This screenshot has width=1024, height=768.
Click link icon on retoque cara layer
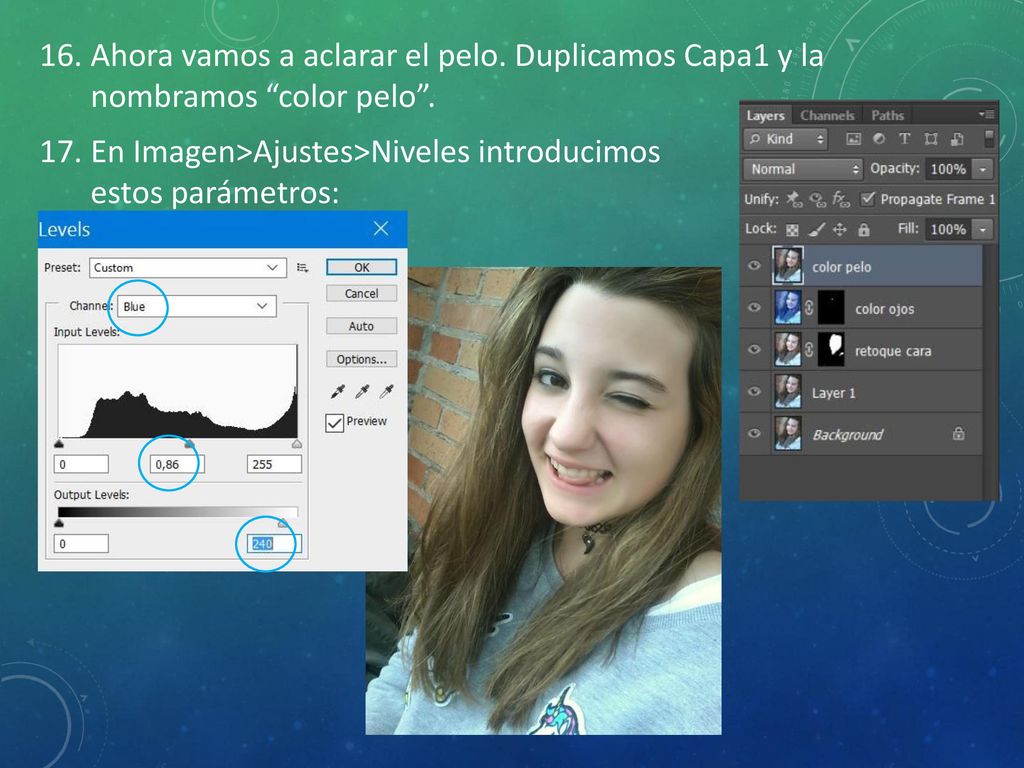[808, 349]
